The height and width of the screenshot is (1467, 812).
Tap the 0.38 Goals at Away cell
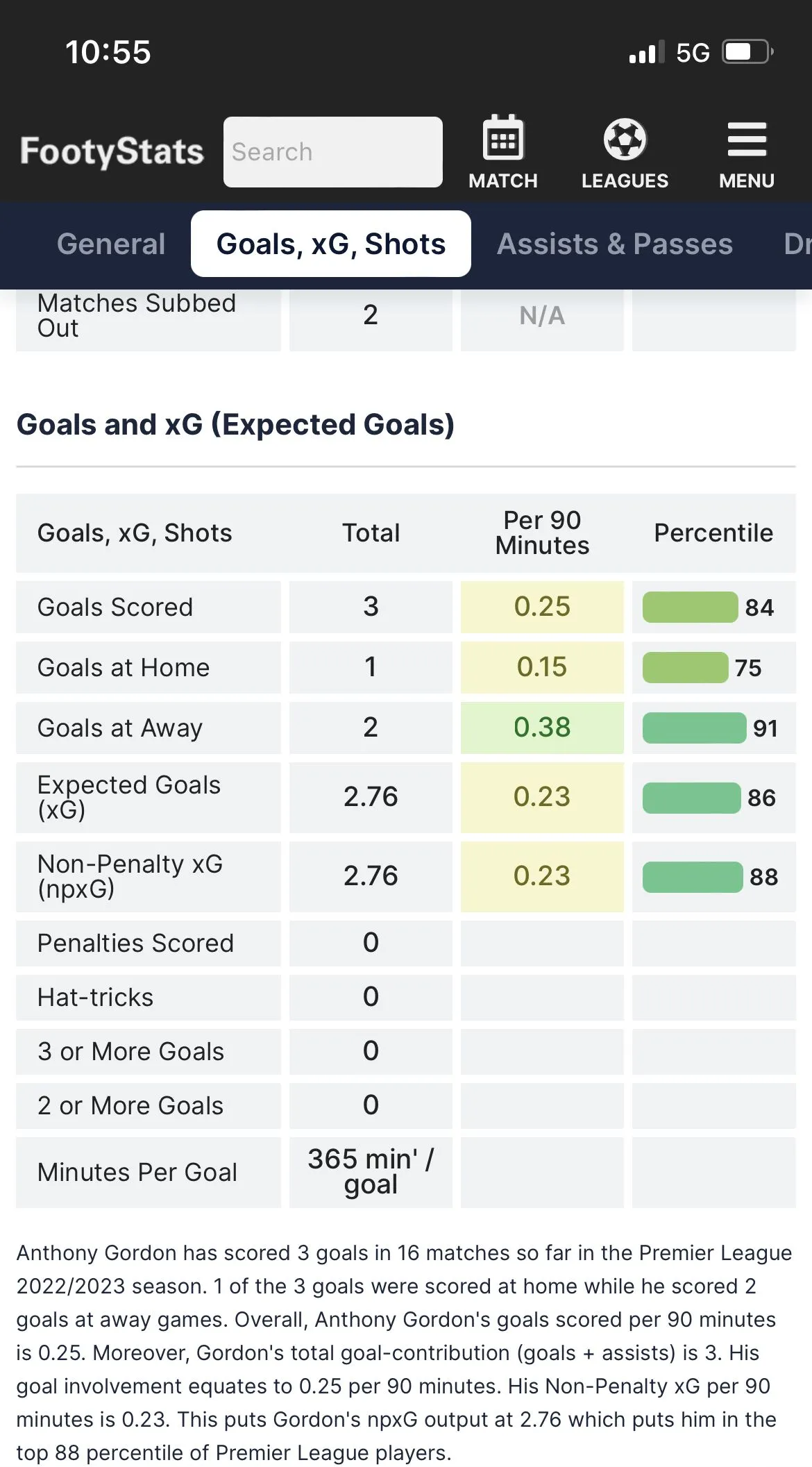pos(542,728)
